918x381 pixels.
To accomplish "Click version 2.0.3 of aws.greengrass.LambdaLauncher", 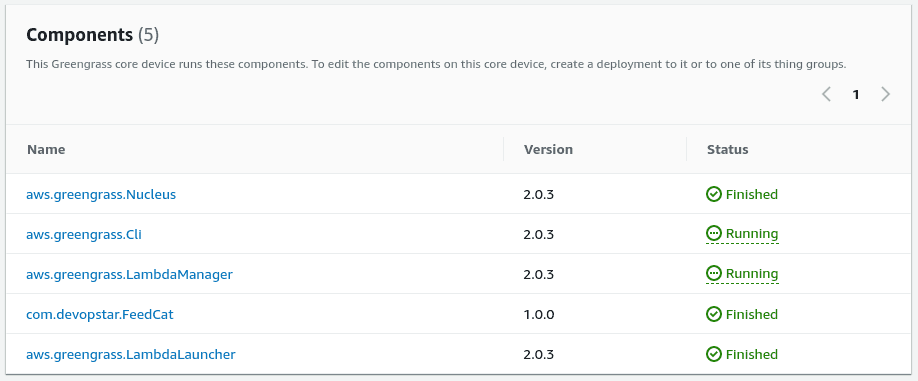I will tap(539, 354).
